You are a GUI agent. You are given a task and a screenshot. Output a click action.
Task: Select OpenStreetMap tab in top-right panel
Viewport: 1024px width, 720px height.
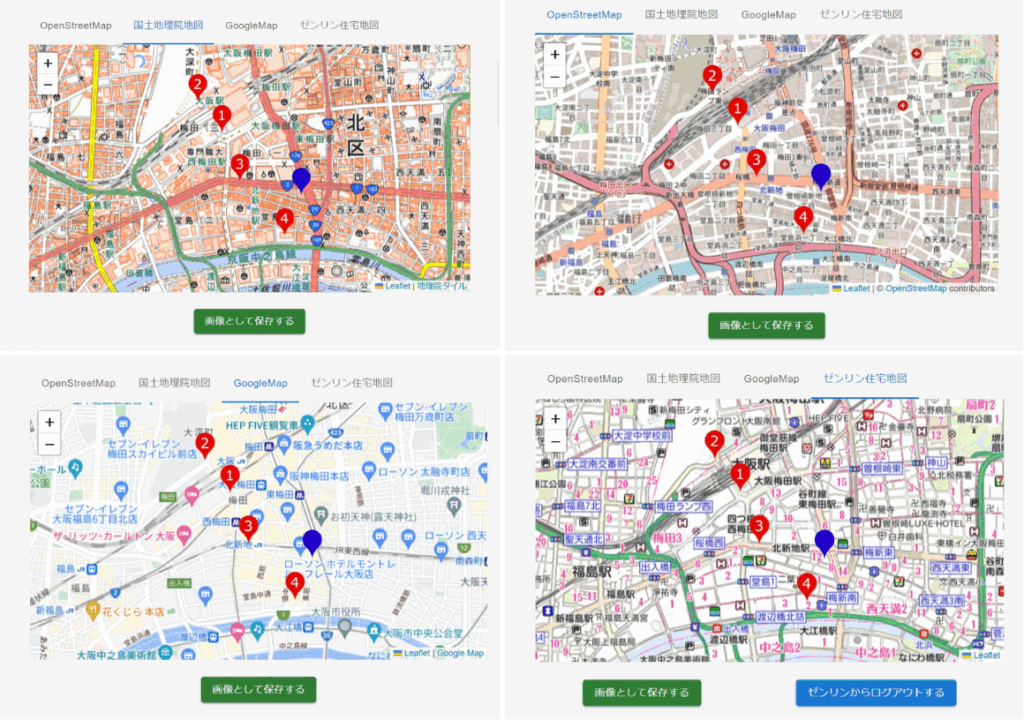pos(584,14)
